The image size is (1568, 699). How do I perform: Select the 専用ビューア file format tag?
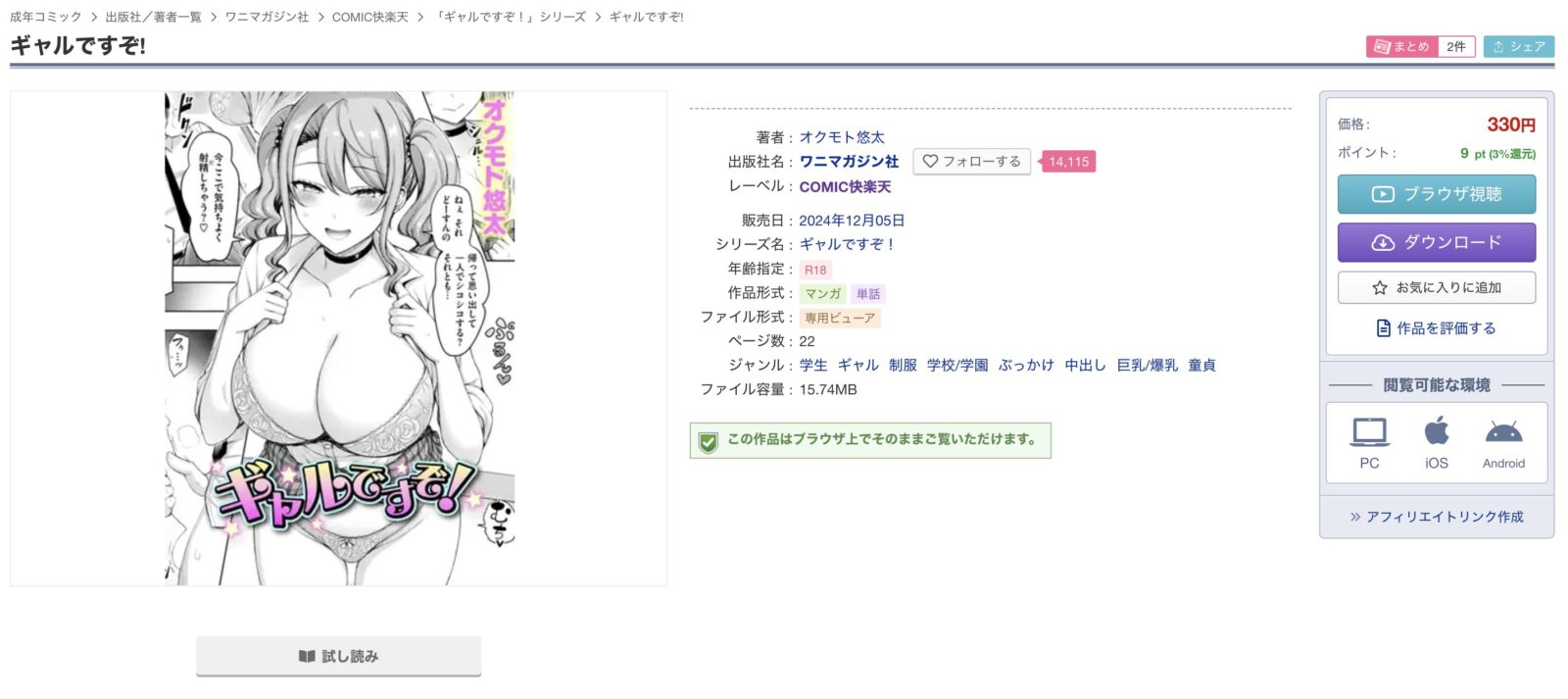839,318
